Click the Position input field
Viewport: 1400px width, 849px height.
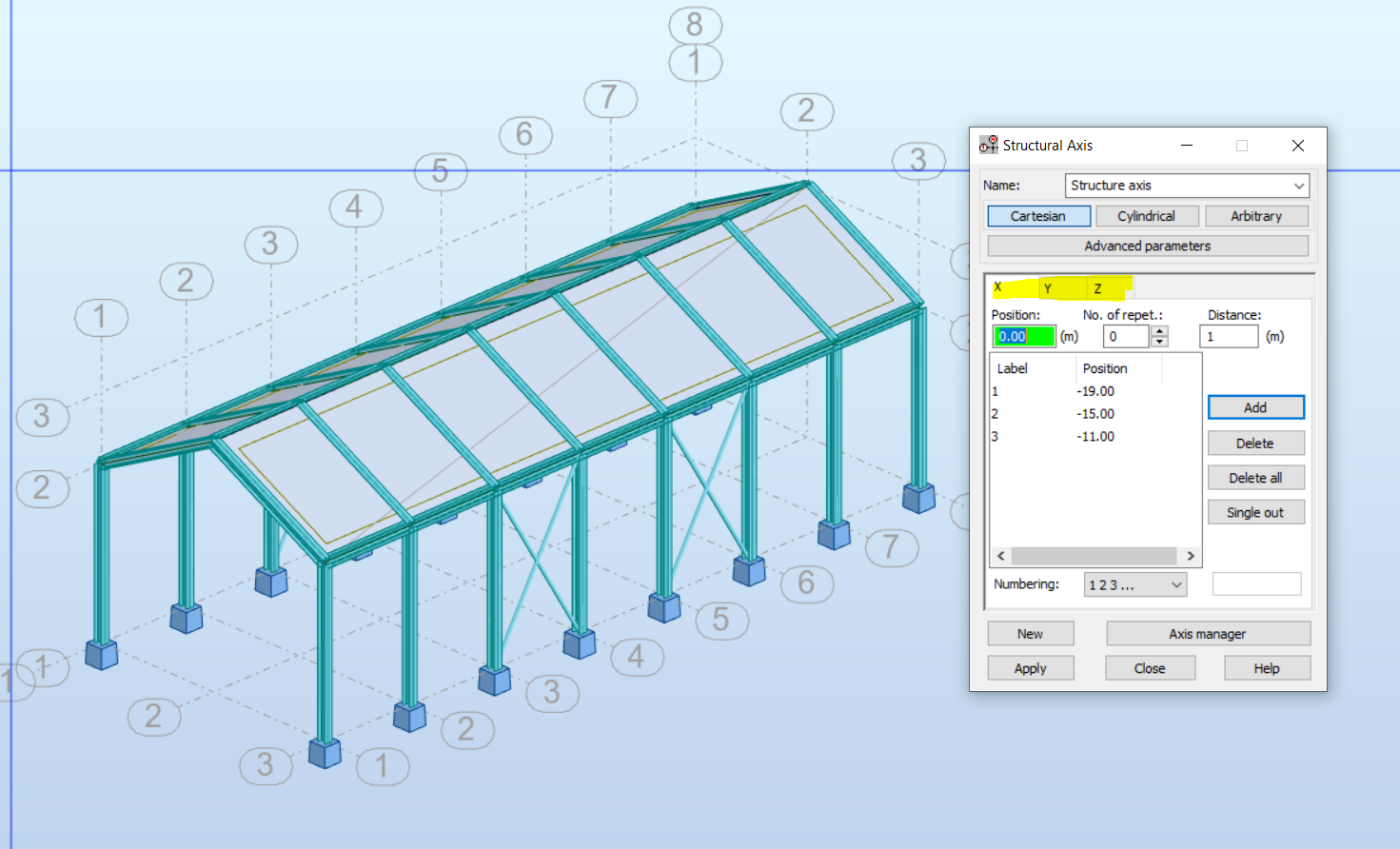pos(1024,336)
